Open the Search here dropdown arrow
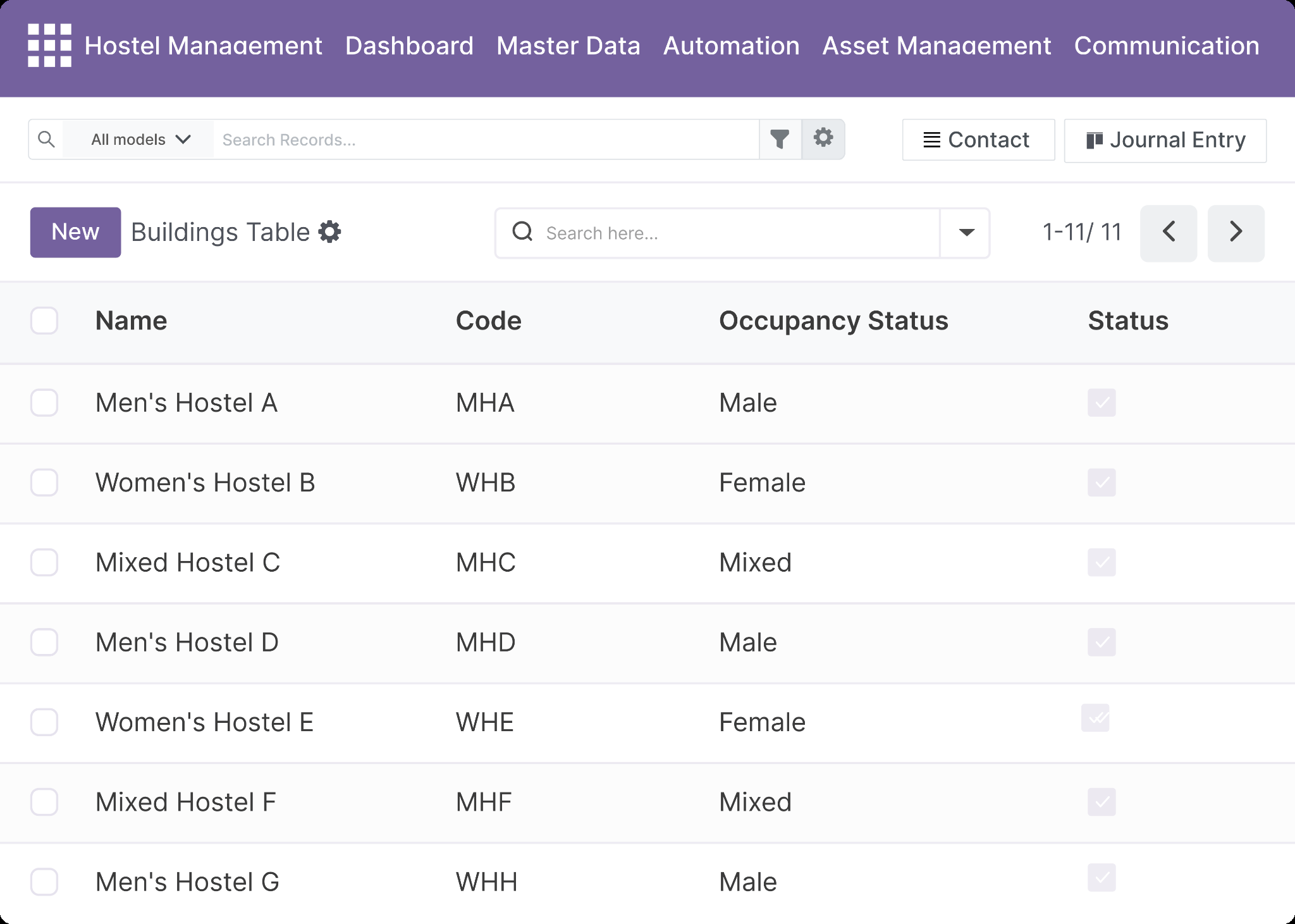 coord(966,233)
